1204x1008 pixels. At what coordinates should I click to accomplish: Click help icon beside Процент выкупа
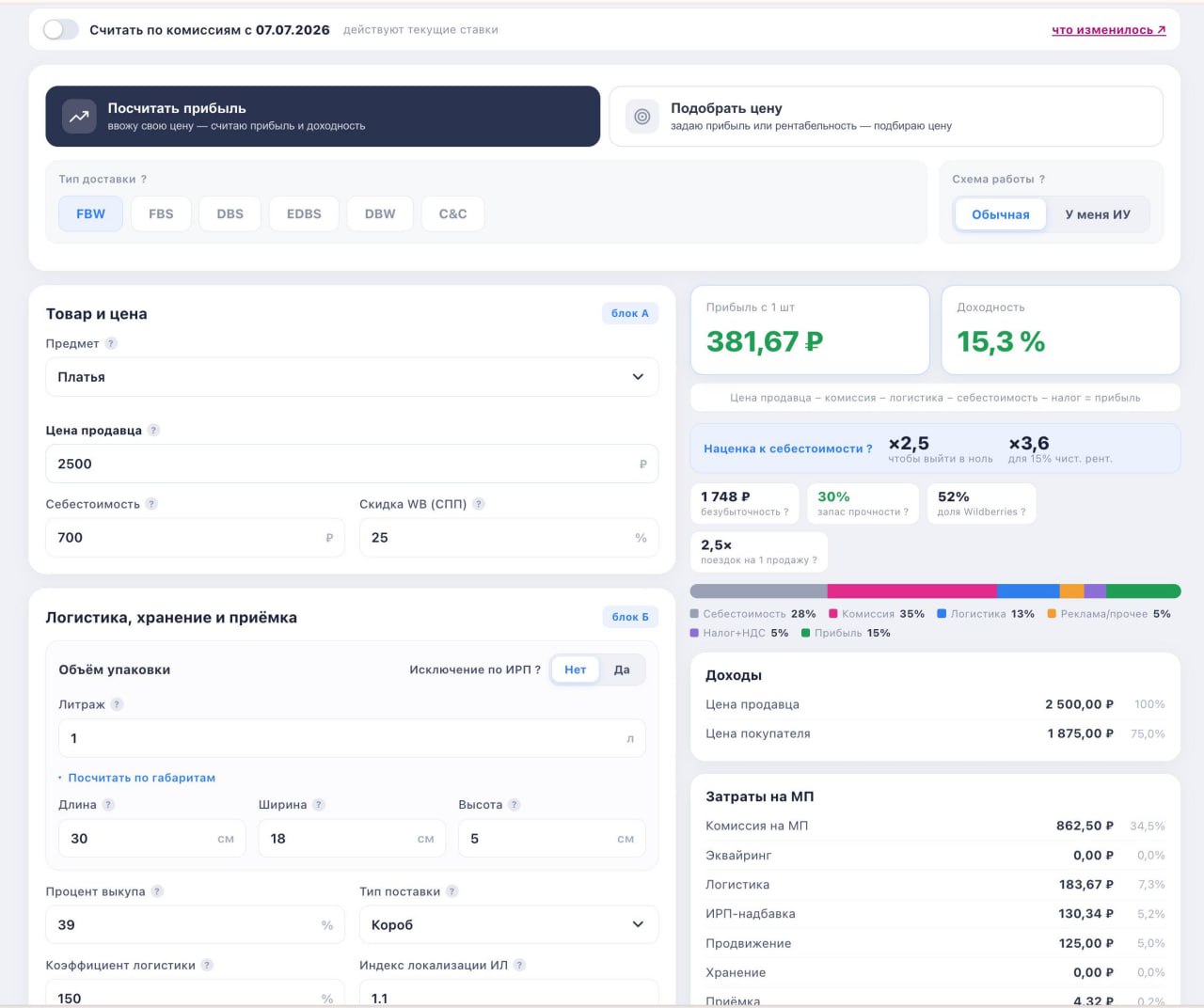click(x=157, y=891)
